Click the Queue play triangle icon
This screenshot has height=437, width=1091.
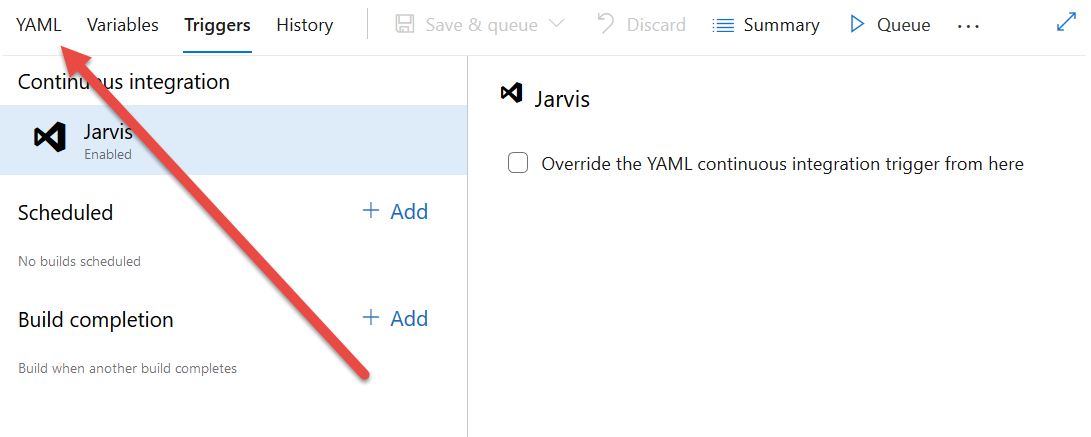pos(857,25)
